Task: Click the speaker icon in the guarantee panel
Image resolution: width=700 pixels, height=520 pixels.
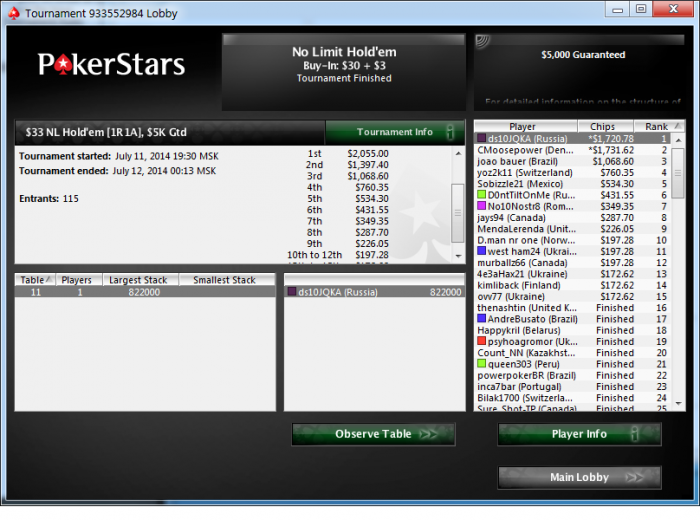Action: [x=483, y=42]
